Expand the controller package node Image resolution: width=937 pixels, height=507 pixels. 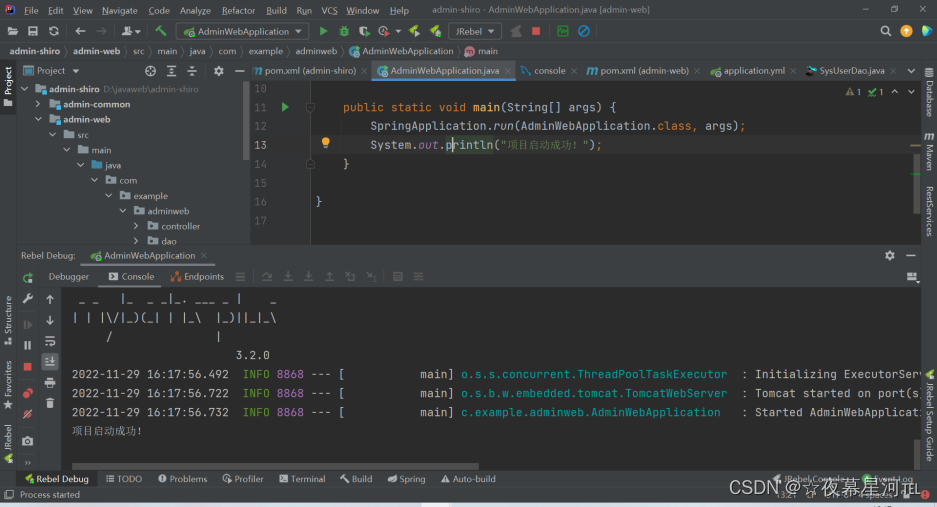click(x=137, y=226)
